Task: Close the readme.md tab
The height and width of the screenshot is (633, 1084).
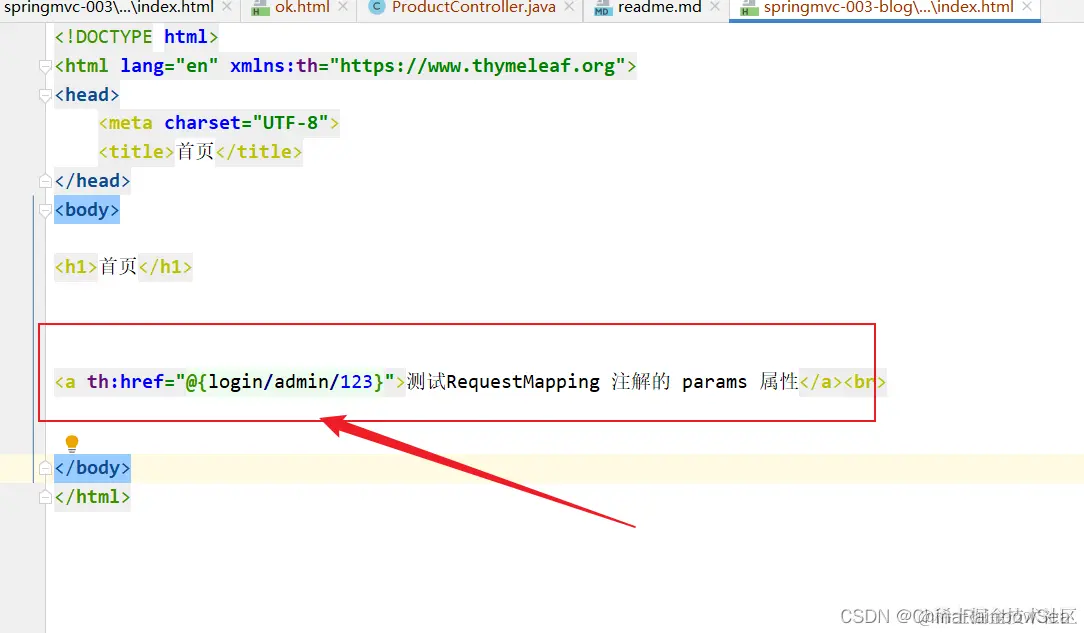Action: point(715,7)
